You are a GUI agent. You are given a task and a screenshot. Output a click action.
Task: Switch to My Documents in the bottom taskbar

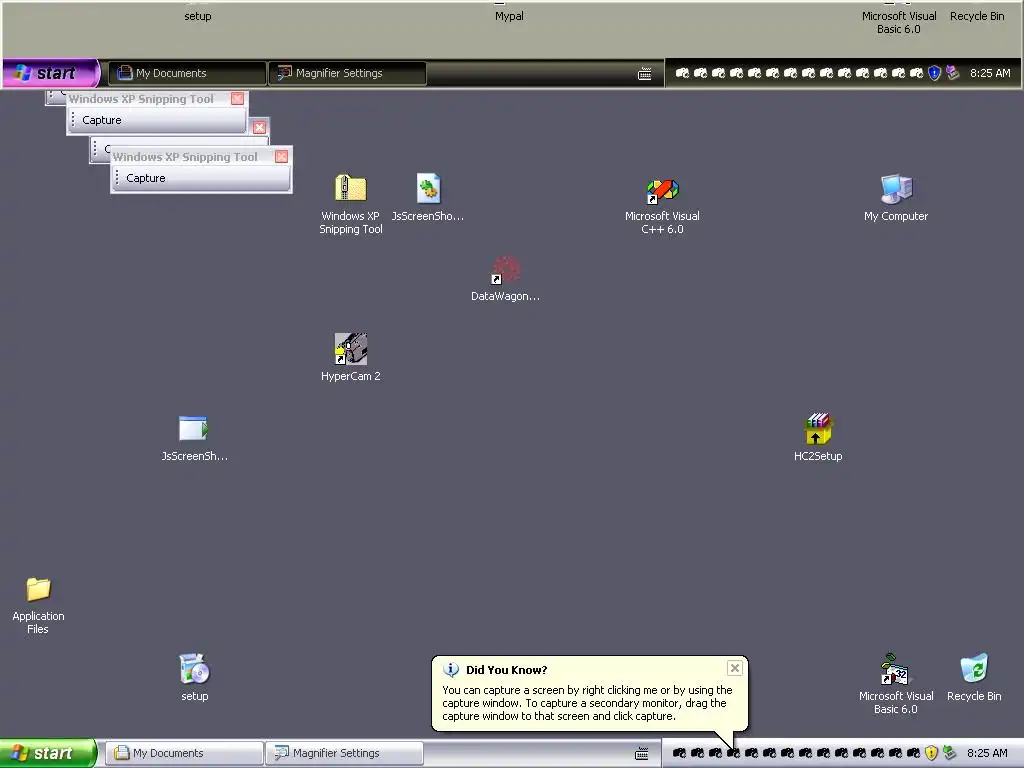click(x=184, y=753)
